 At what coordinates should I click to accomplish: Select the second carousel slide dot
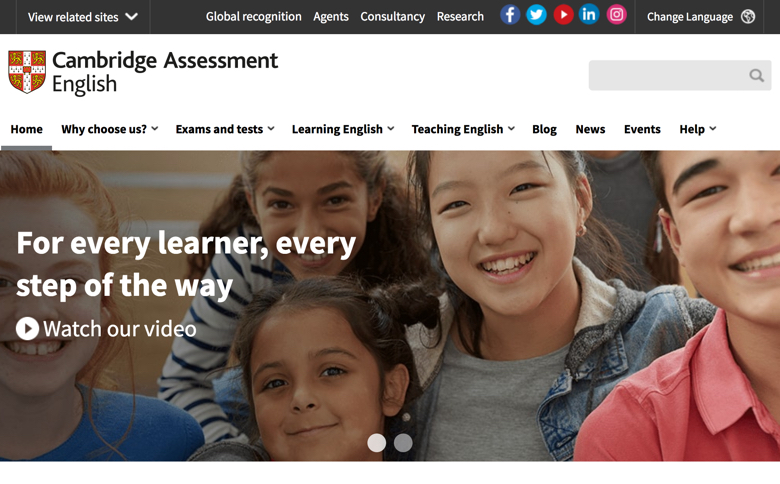(x=403, y=443)
